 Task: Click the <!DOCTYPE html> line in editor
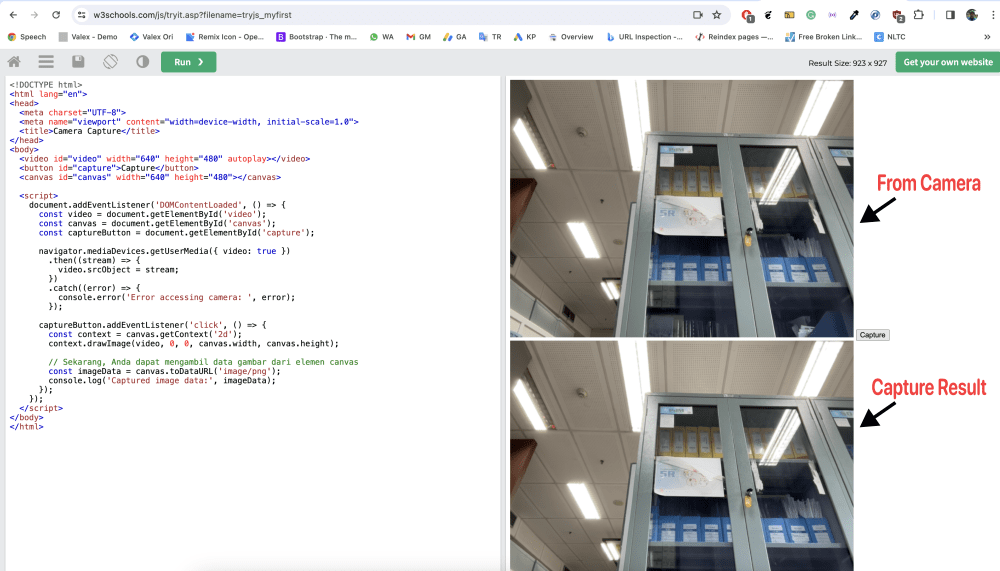click(x=46, y=84)
